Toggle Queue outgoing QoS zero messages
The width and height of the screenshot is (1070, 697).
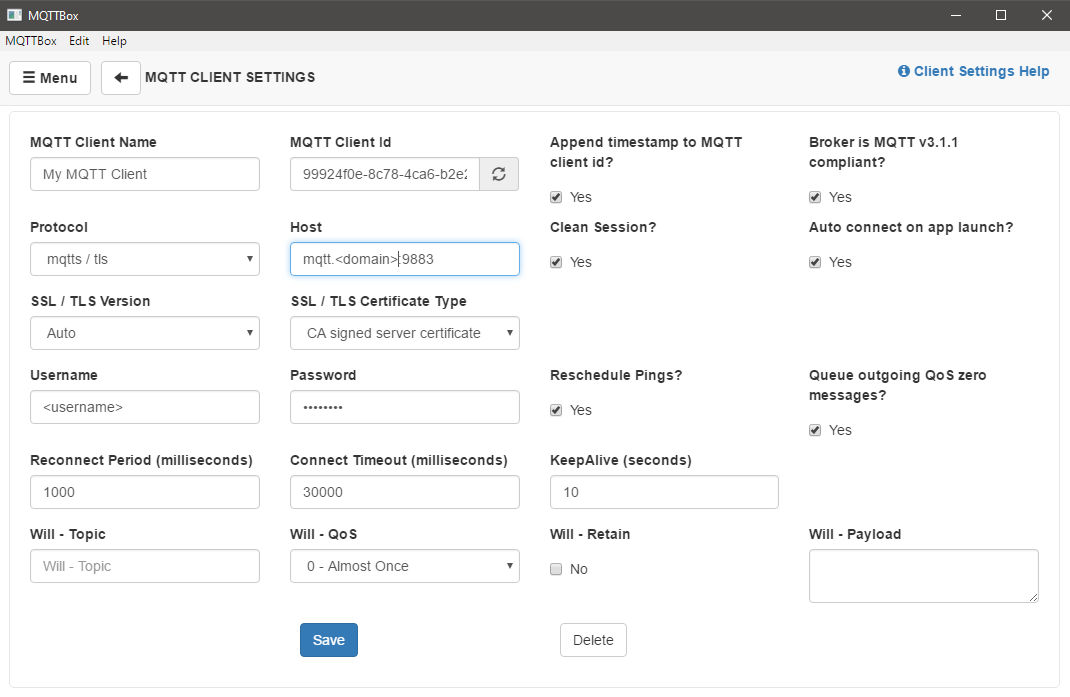pos(815,430)
